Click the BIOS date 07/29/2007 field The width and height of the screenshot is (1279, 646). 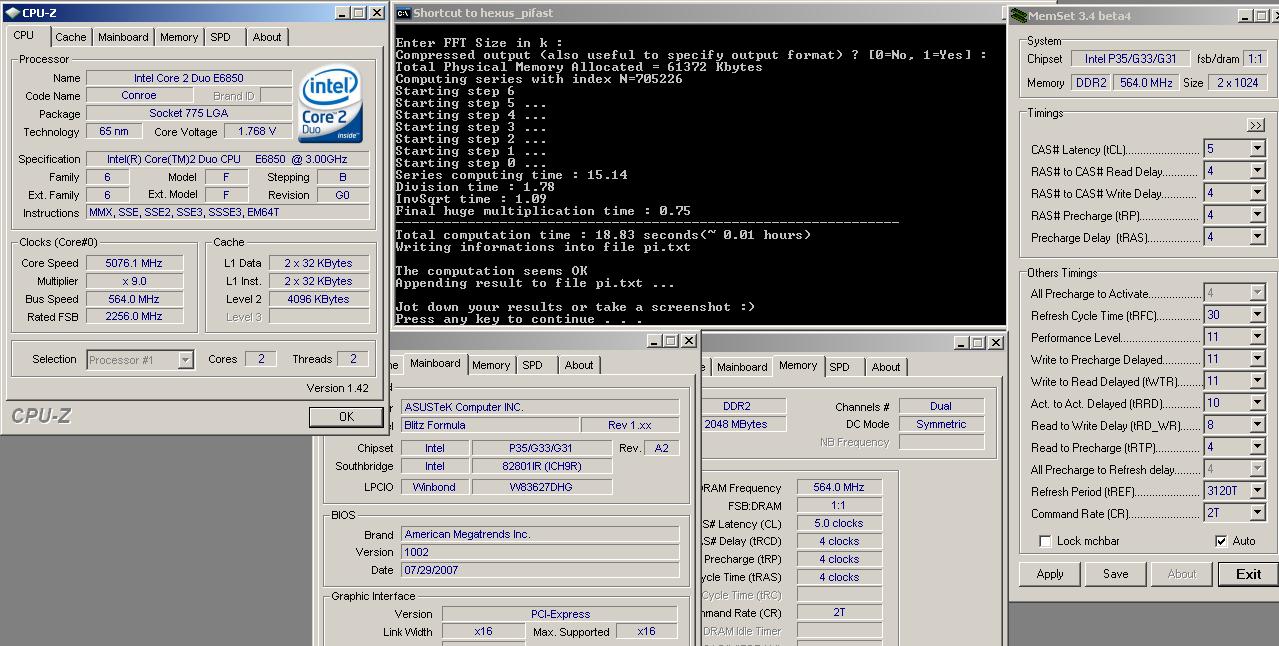tap(540, 570)
